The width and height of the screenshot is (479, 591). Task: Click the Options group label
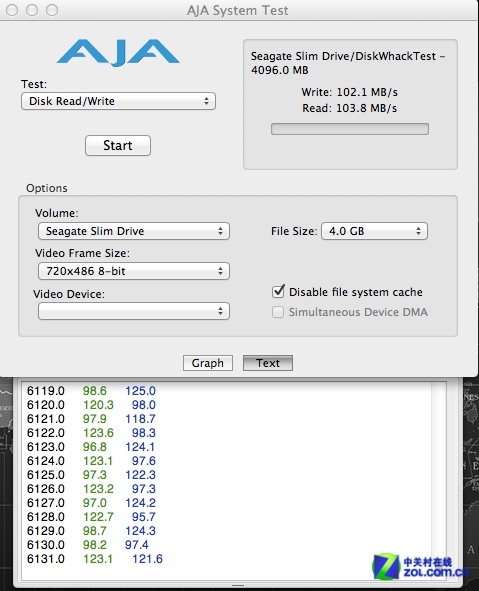(x=47, y=188)
